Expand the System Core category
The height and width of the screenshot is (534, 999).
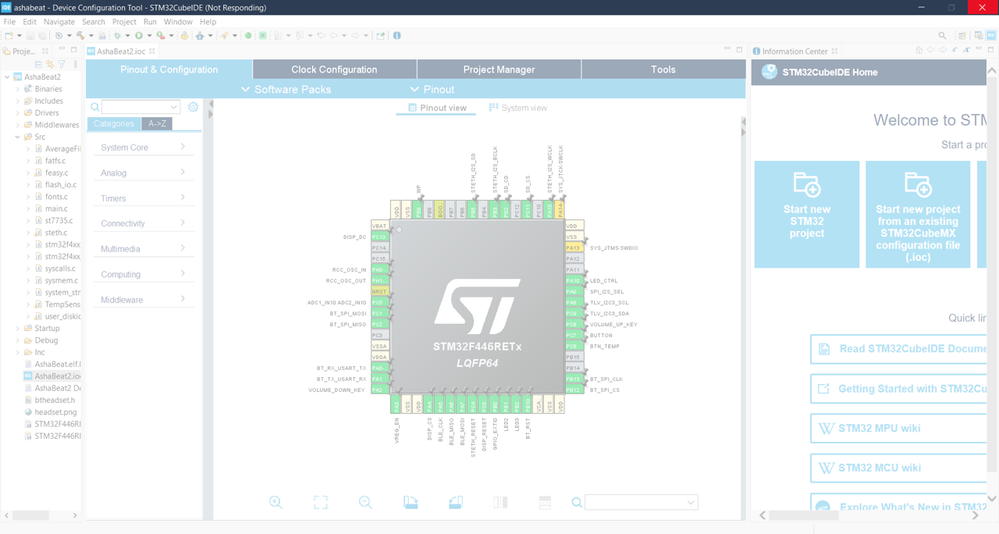[x=143, y=147]
